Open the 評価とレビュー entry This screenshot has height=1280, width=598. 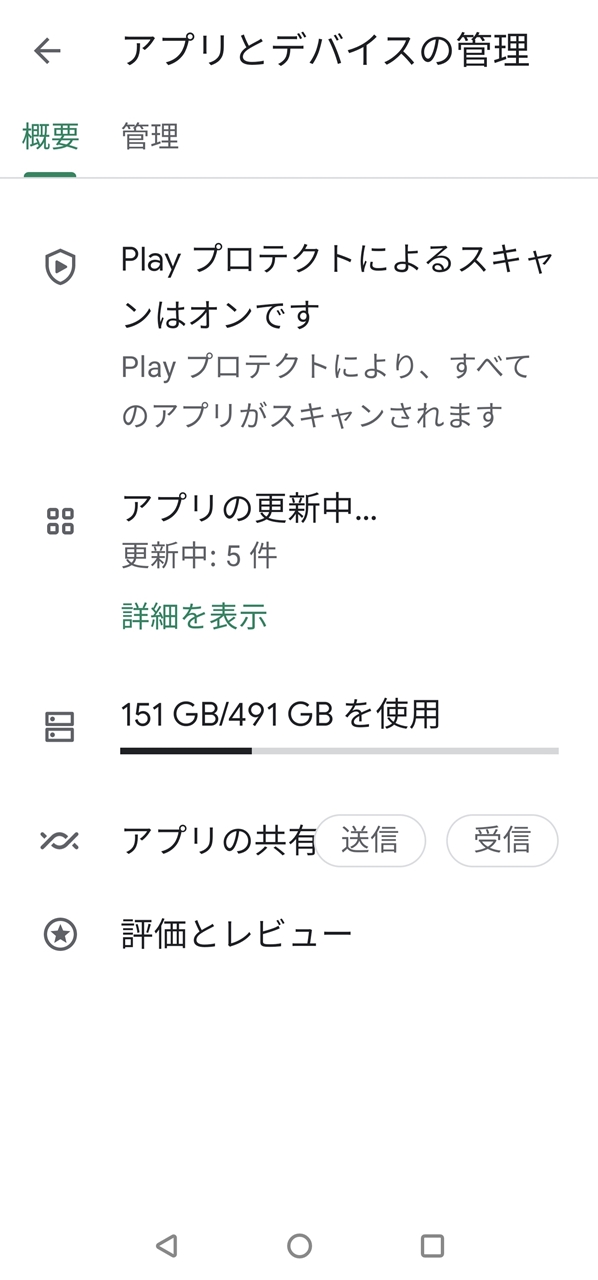click(236, 935)
